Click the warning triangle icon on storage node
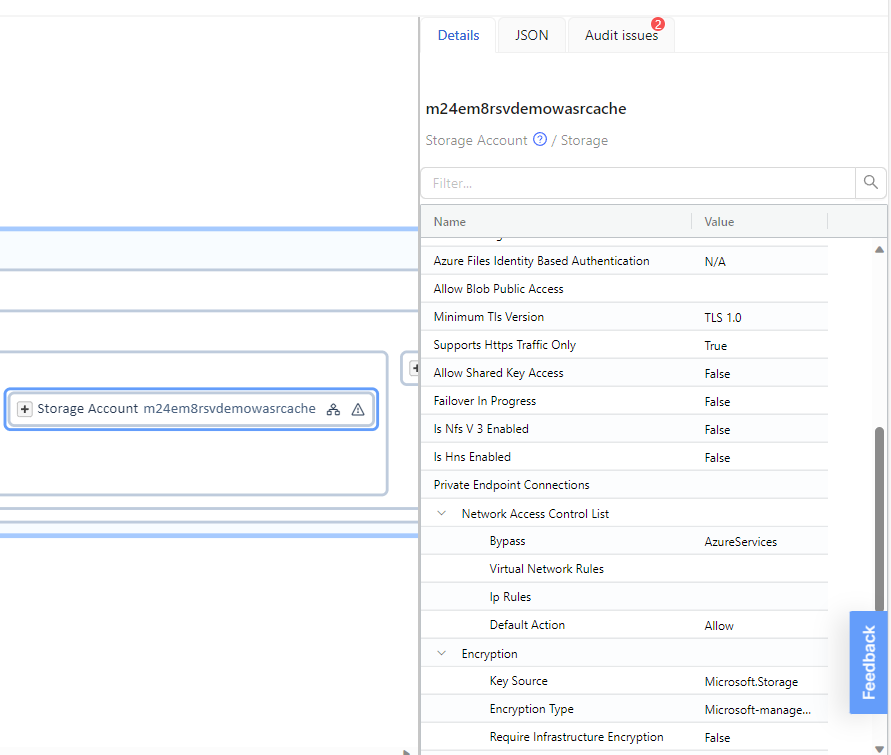This screenshot has height=755, width=891. pyautogui.click(x=358, y=409)
